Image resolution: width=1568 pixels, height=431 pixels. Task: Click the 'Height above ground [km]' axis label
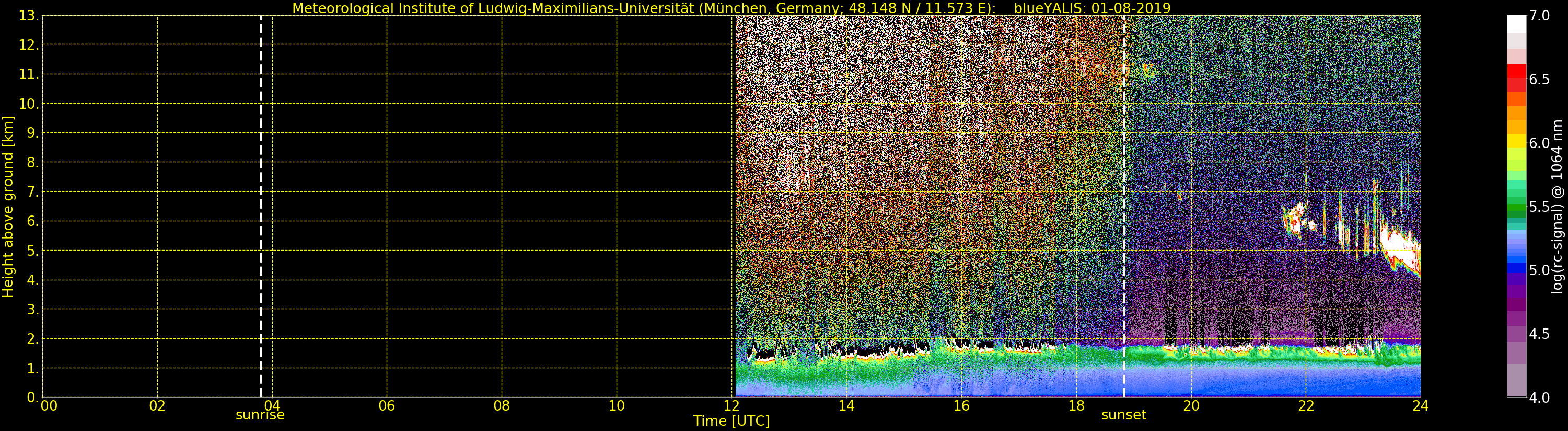pyautogui.click(x=8, y=206)
